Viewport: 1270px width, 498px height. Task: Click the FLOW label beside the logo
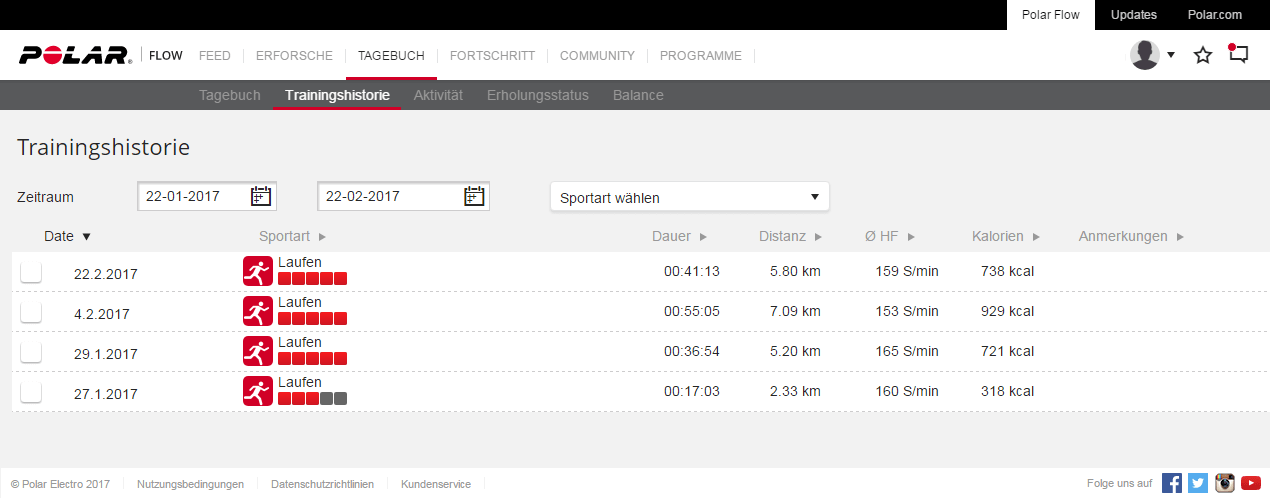pos(166,56)
